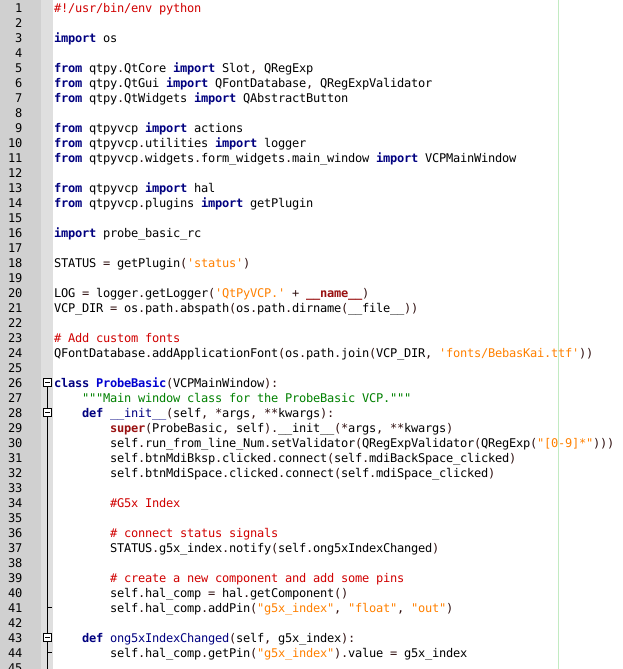Image resolution: width=623 pixels, height=669 pixels.
Task: Click the comment '# Add custom fonts'
Action: [x=116, y=338]
